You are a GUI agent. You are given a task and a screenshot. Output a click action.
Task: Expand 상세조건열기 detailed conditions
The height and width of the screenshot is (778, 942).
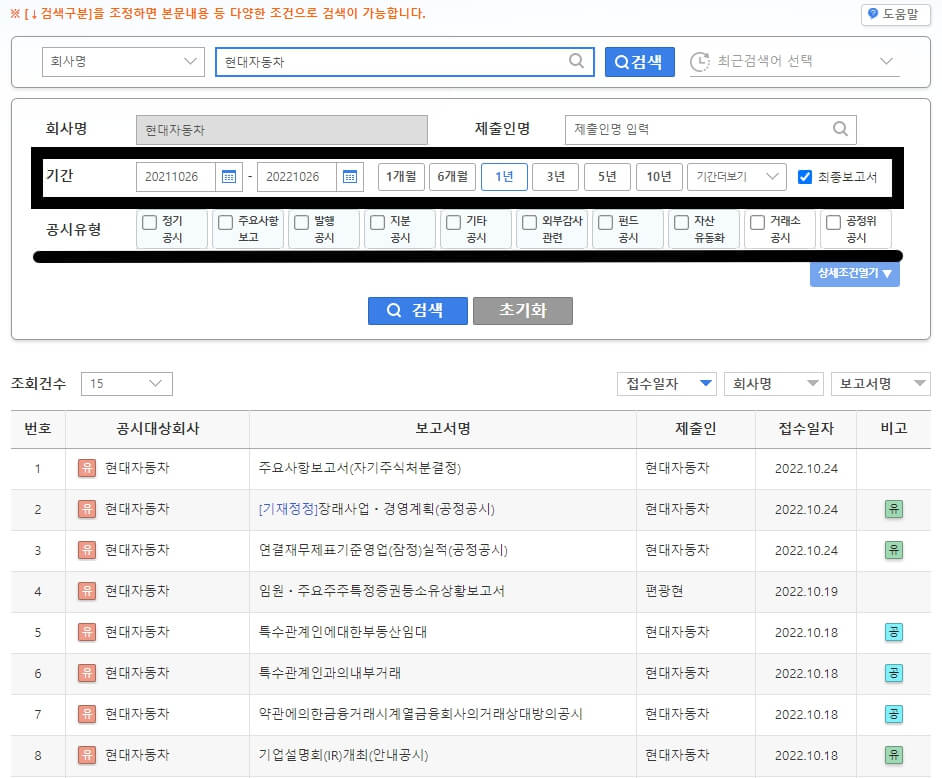click(x=854, y=273)
